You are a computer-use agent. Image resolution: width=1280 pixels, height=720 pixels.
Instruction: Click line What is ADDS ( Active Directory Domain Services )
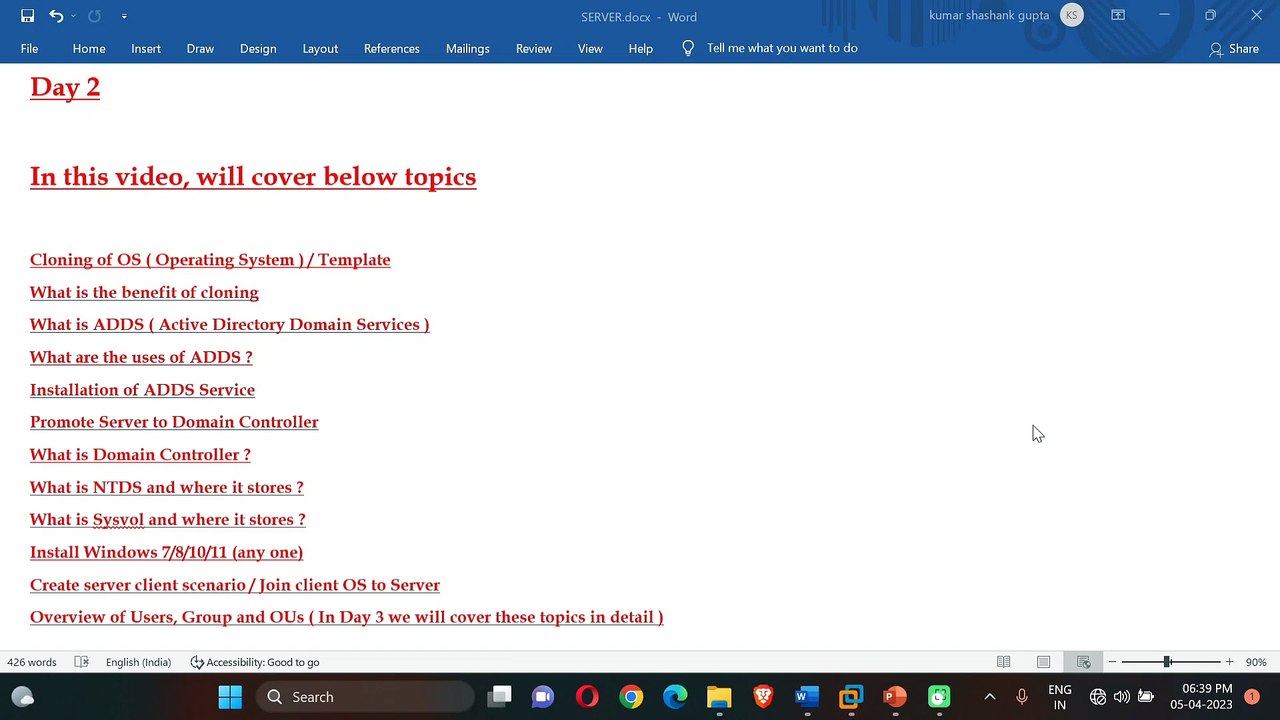pos(229,325)
